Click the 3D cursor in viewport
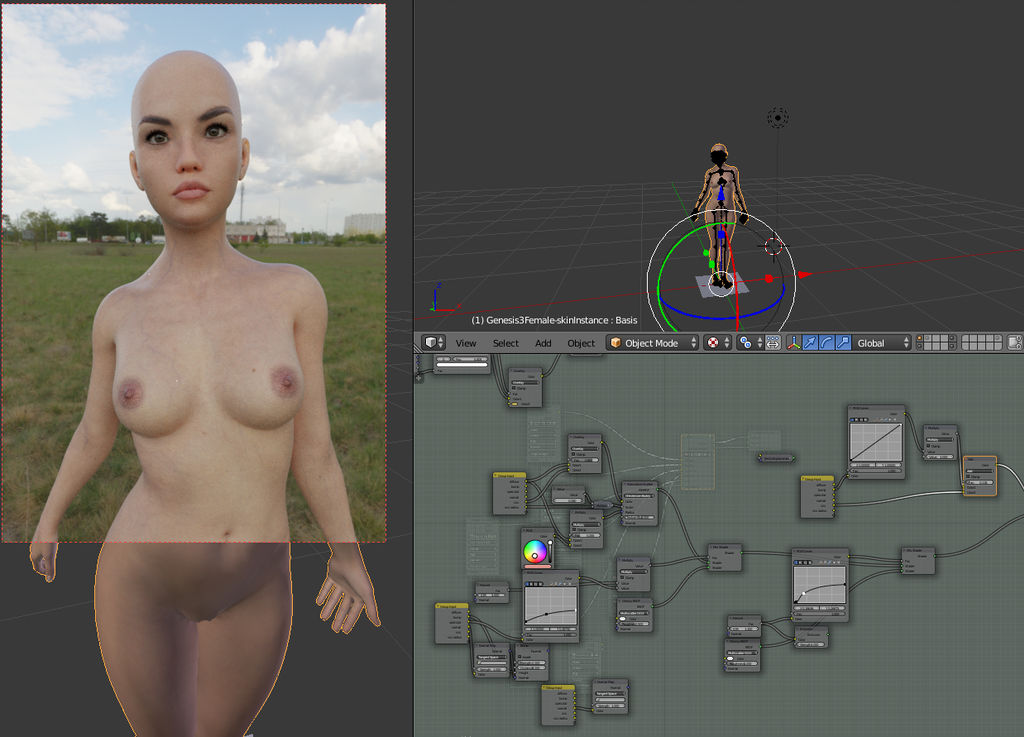1024x737 pixels. tap(774, 246)
